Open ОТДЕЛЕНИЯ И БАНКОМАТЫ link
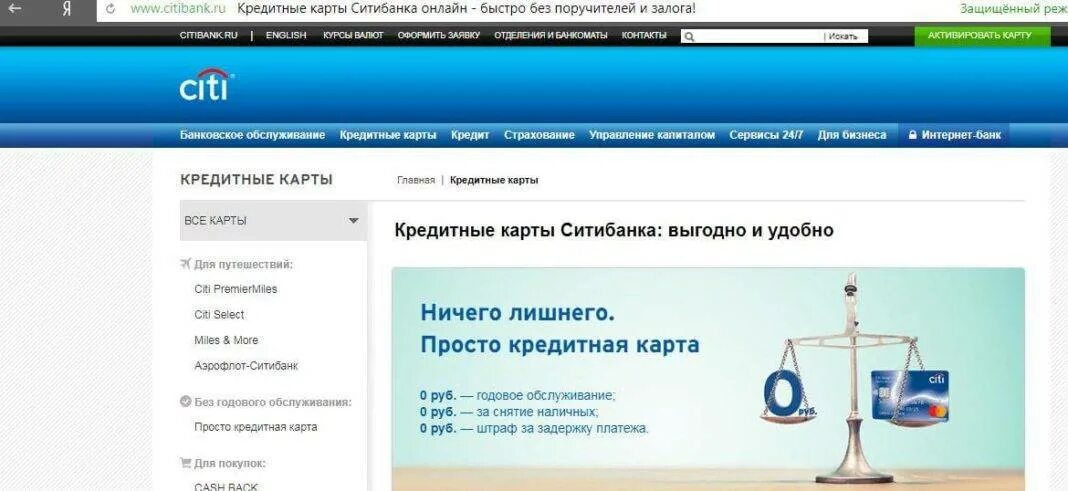The width and height of the screenshot is (1068, 491). pos(551,35)
